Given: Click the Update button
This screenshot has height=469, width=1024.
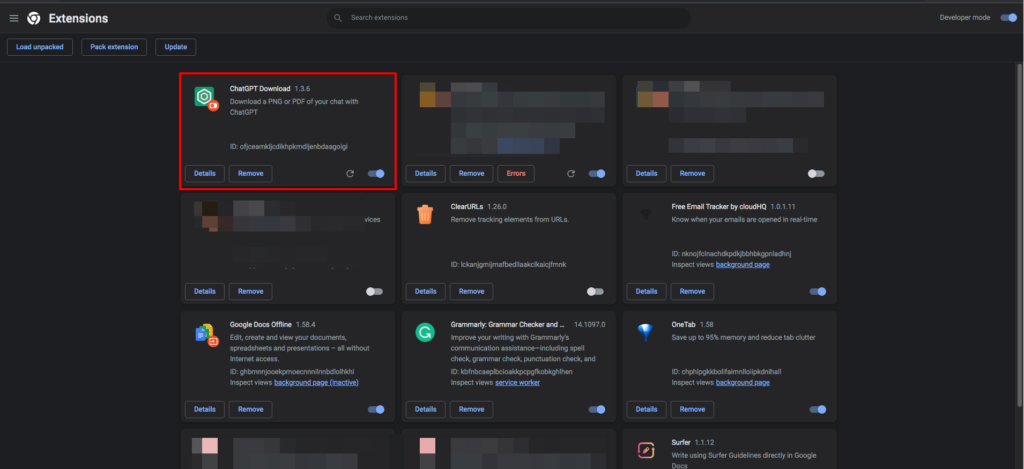Looking at the screenshot, I should [176, 47].
